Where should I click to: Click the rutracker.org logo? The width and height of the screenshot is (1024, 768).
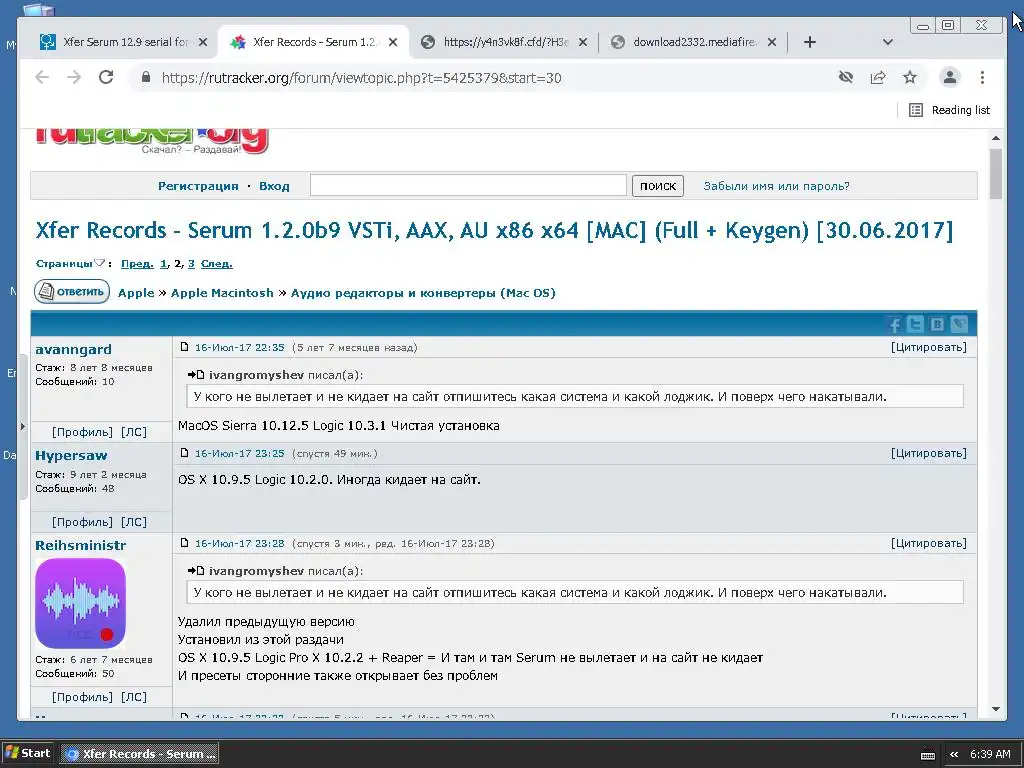[152, 140]
